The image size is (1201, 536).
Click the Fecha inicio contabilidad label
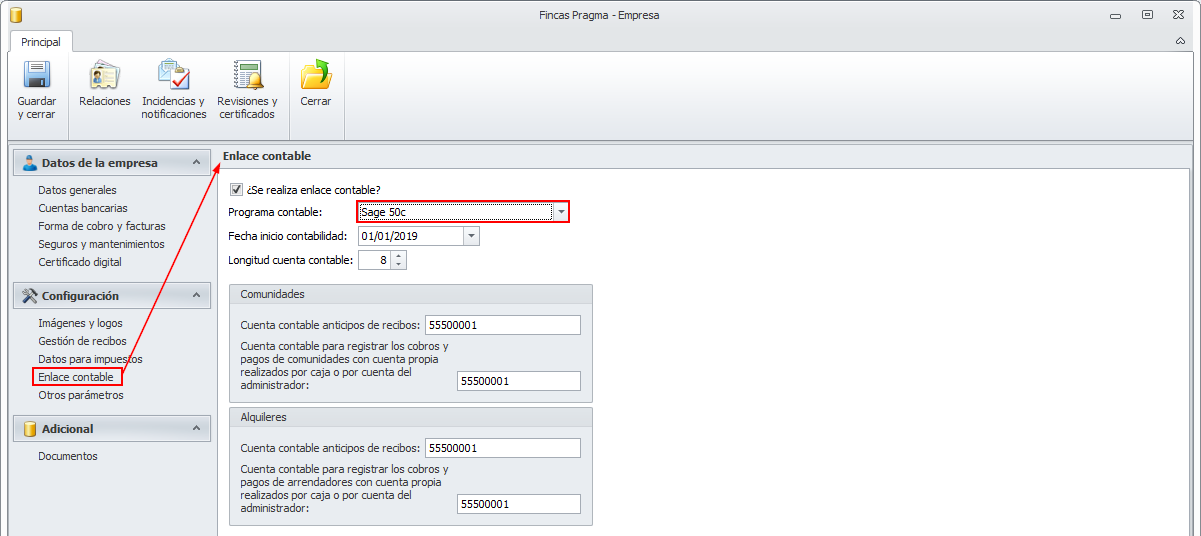(288, 236)
